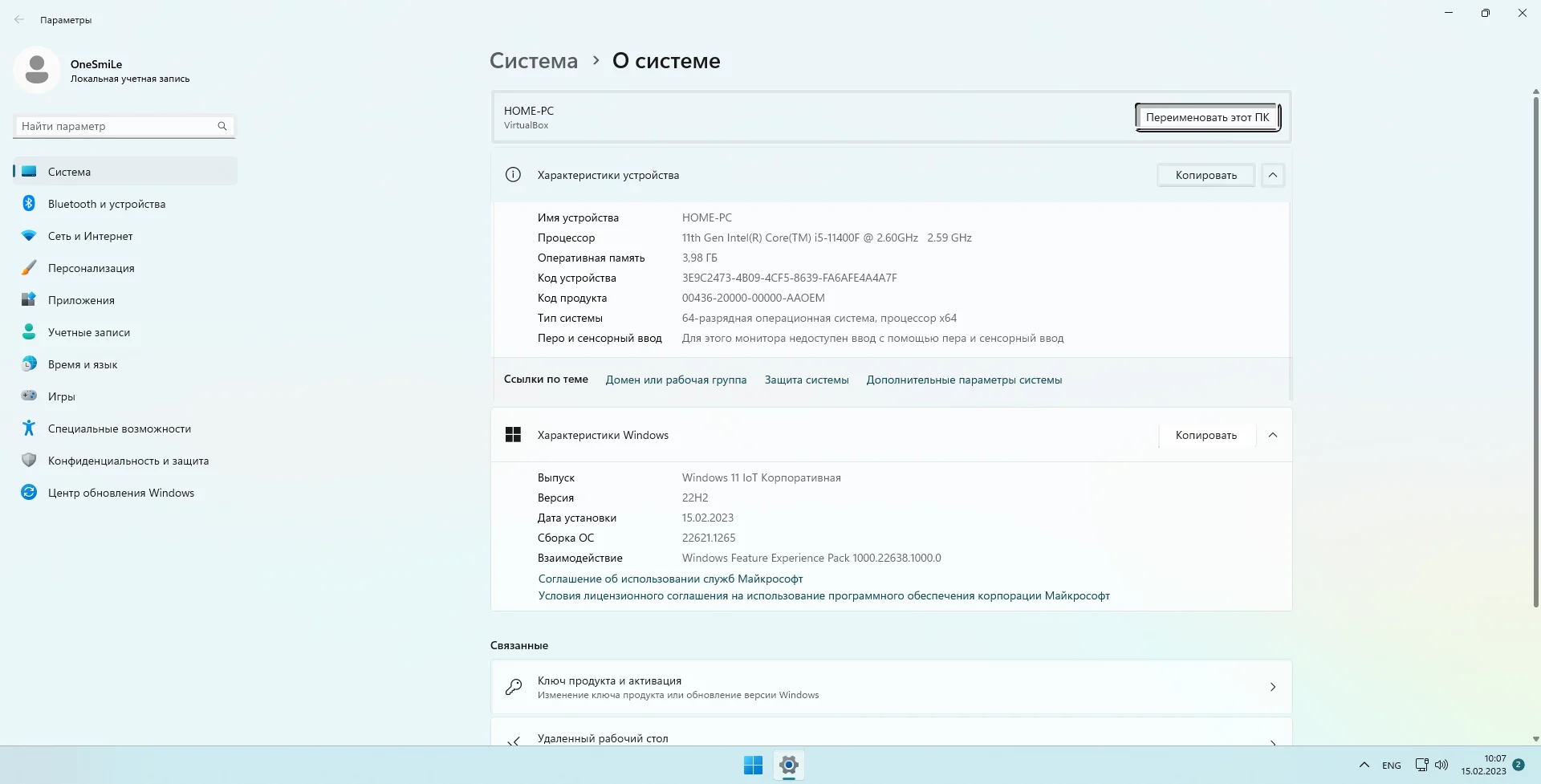
Task: Open Время и язык settings
Action: [125, 364]
